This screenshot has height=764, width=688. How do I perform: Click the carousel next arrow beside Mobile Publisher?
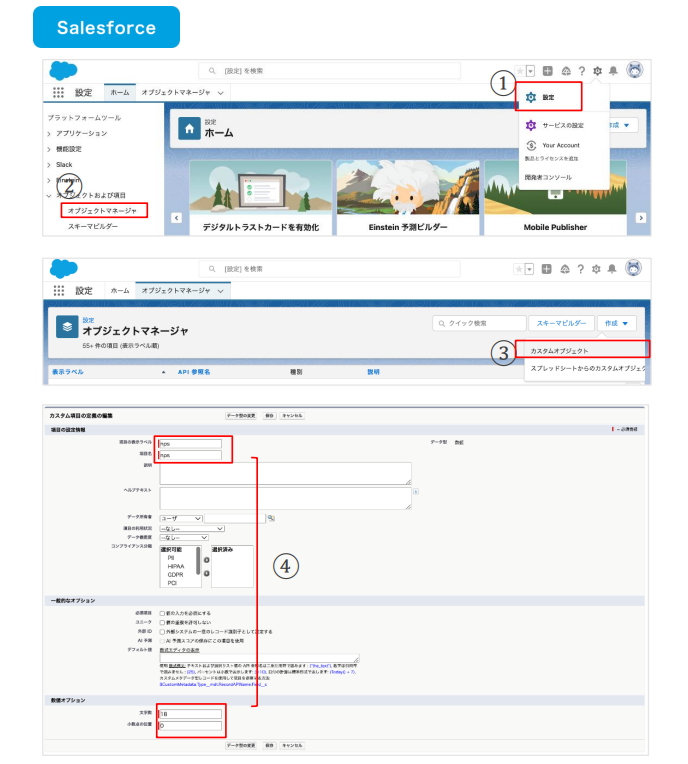[x=641, y=218]
